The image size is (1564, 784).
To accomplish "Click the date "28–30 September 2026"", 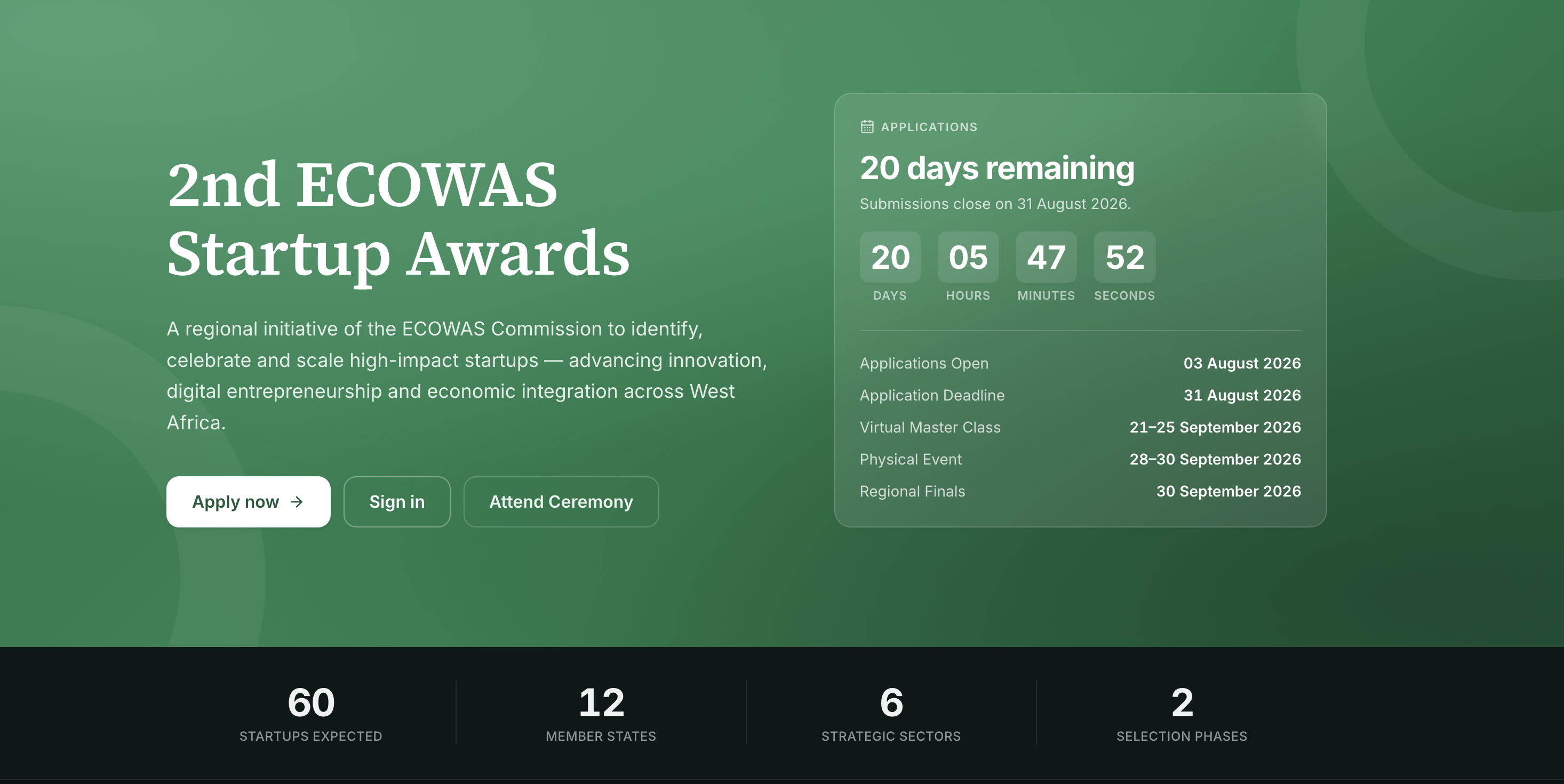I will click(x=1216, y=460).
